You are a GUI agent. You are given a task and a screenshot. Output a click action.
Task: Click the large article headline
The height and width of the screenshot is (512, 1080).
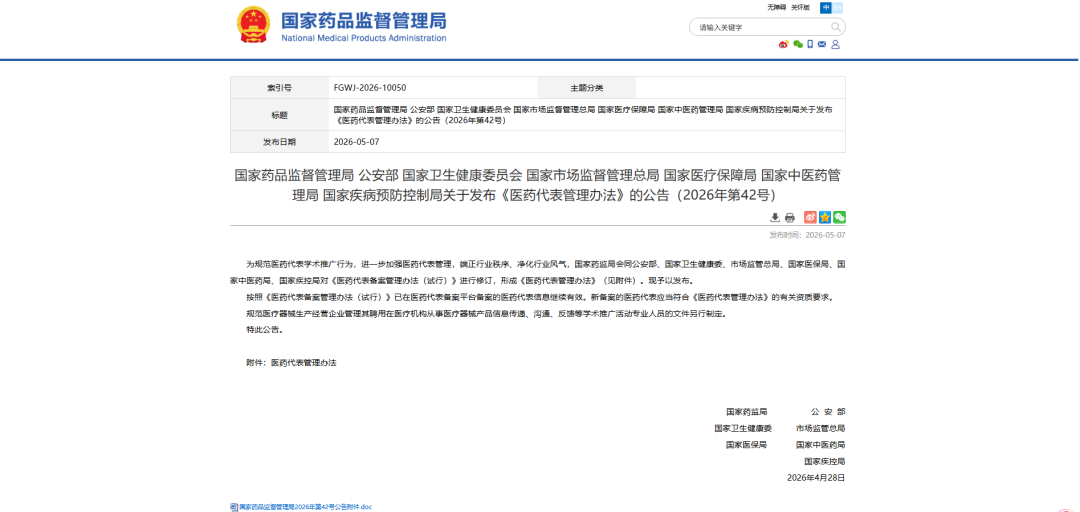[537, 185]
